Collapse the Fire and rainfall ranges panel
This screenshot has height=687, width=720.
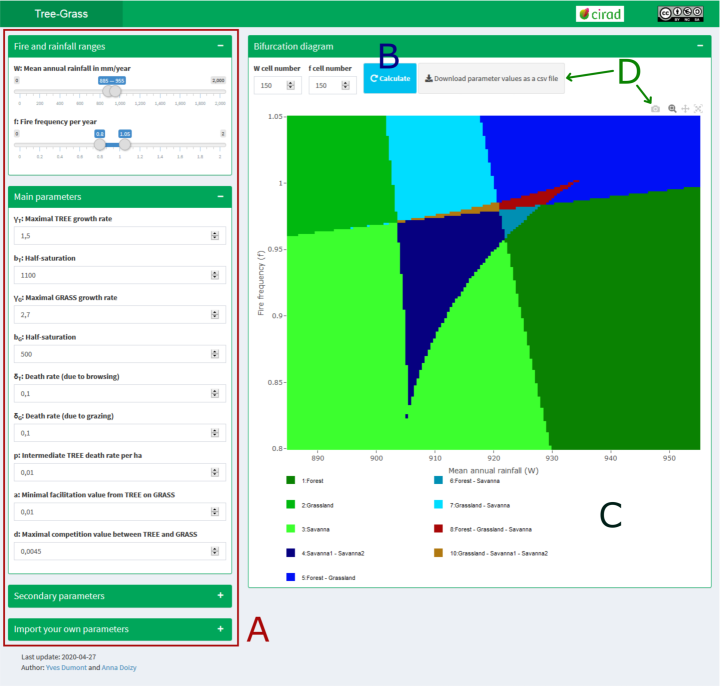click(x=220, y=46)
